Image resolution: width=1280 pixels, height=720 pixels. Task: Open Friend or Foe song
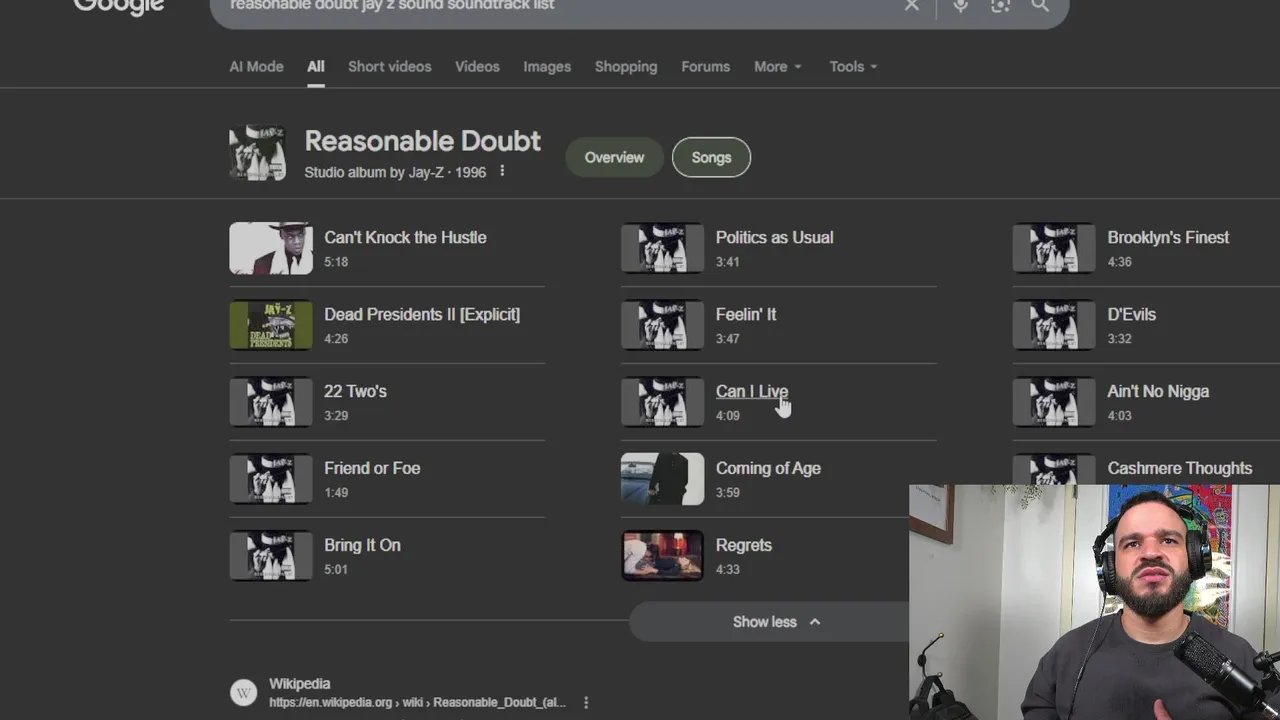(372, 468)
